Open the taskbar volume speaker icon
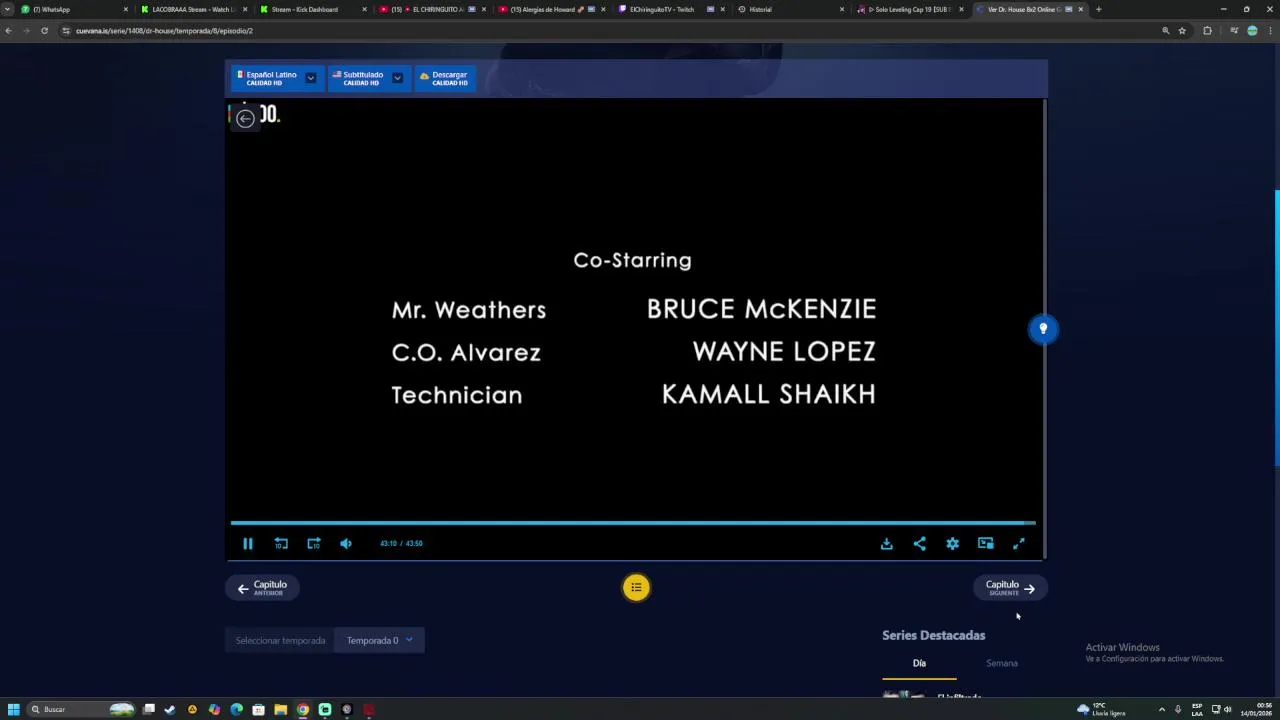This screenshot has height=720, width=1280. click(1227, 709)
